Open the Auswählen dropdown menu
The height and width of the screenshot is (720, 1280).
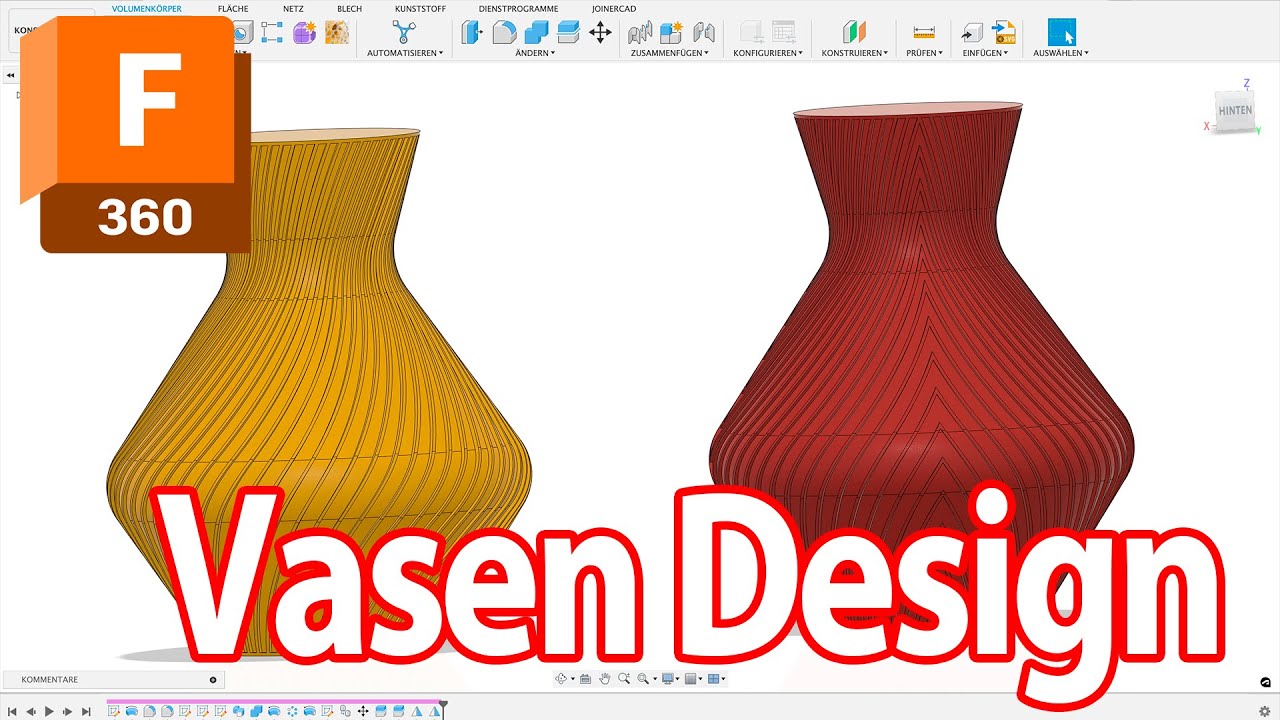tap(1061, 52)
